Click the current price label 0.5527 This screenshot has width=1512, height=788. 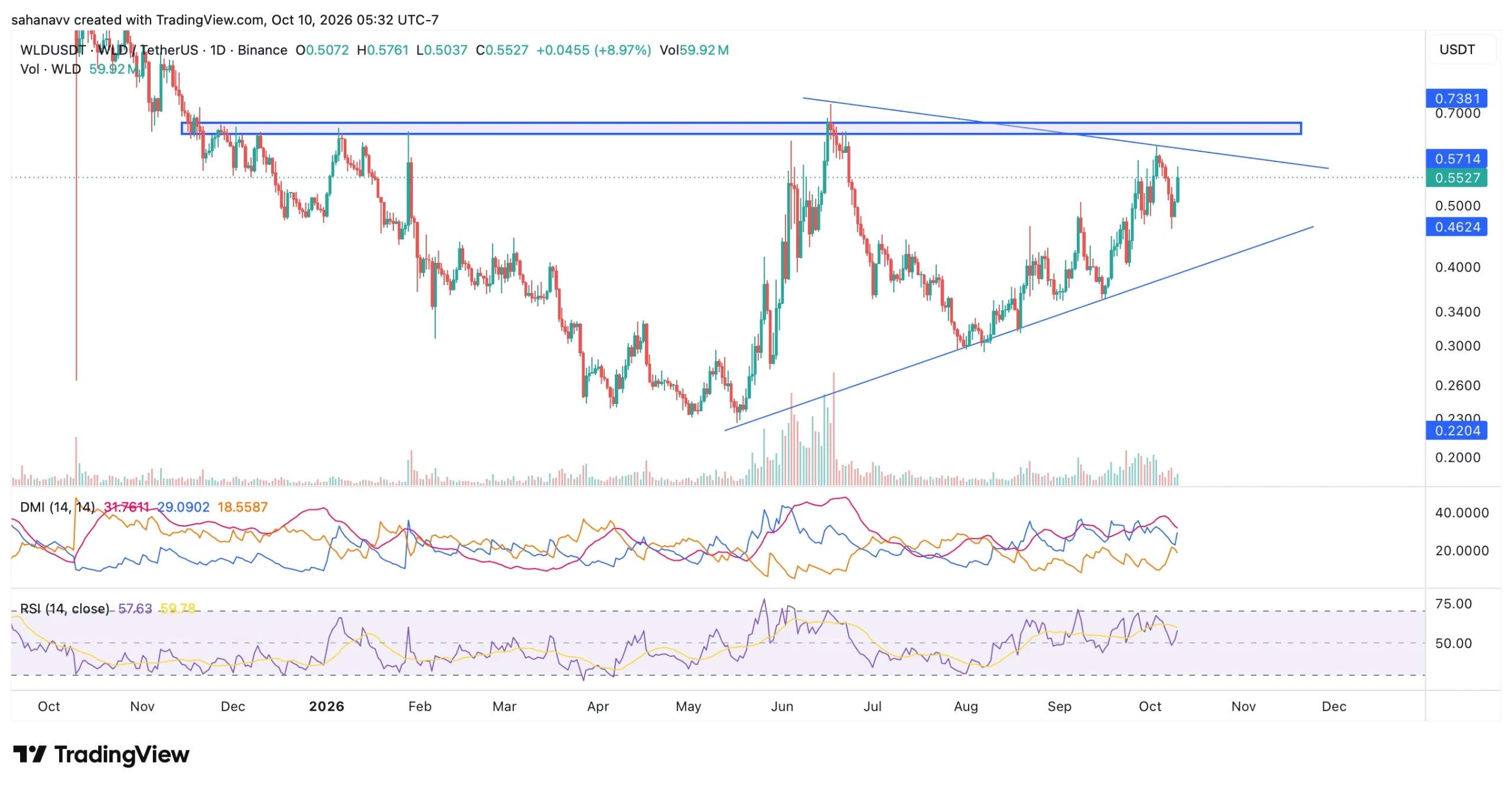pos(1456,178)
